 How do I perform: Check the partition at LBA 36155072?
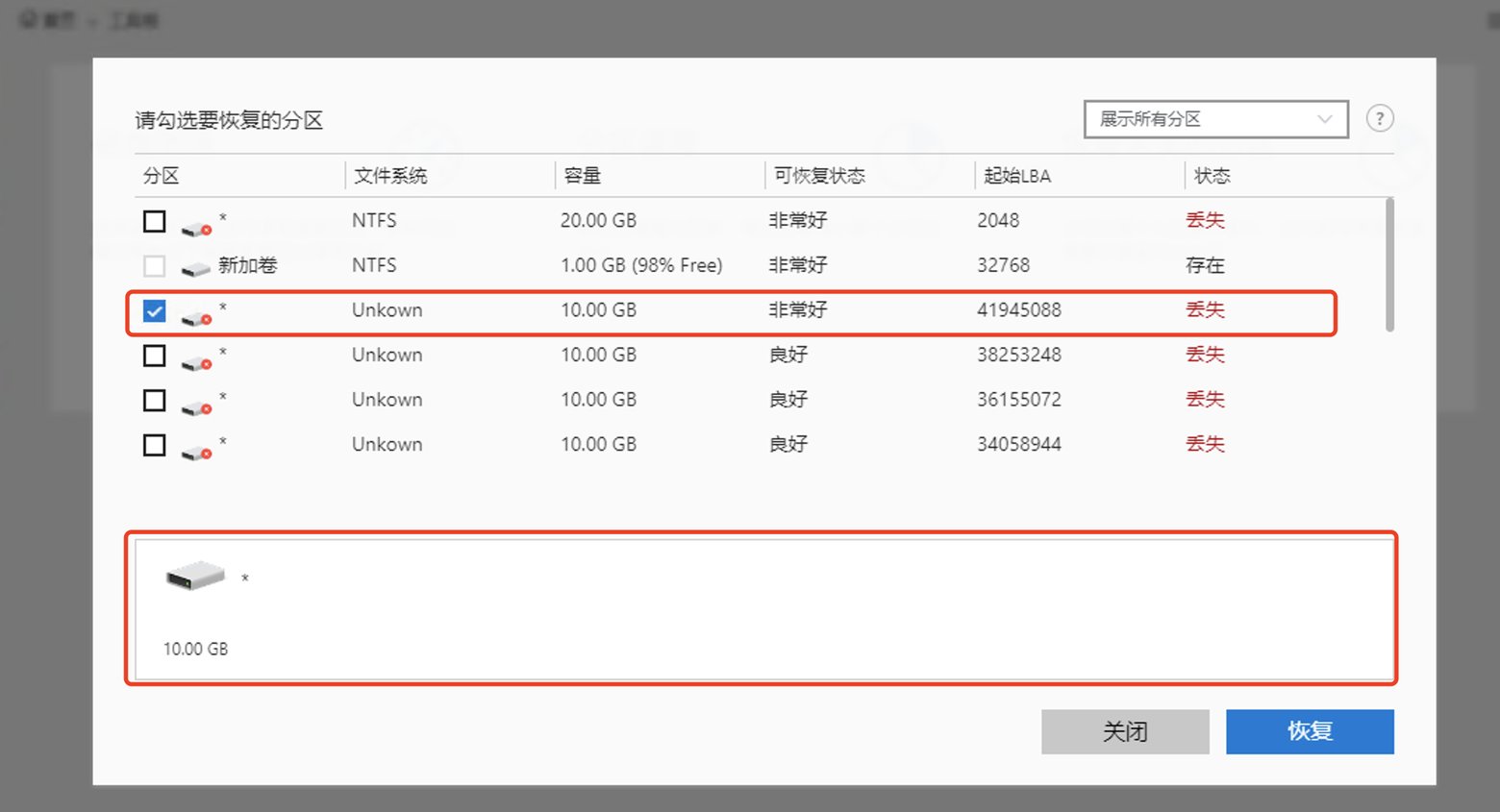tap(154, 400)
